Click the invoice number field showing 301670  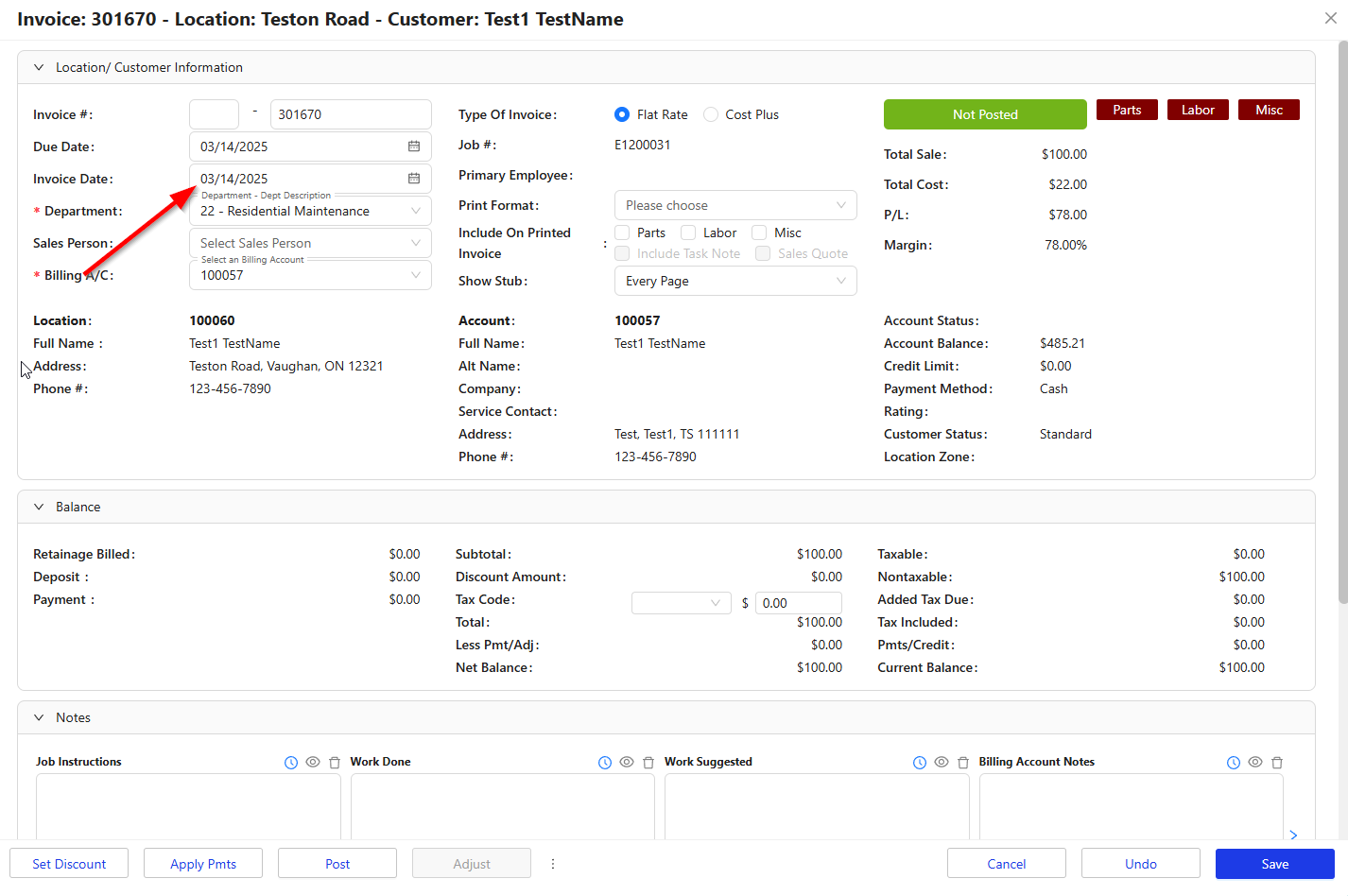point(351,114)
